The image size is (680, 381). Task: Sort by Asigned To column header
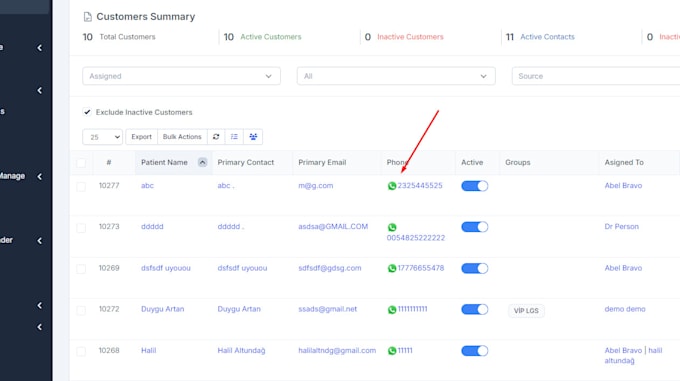(x=624, y=163)
